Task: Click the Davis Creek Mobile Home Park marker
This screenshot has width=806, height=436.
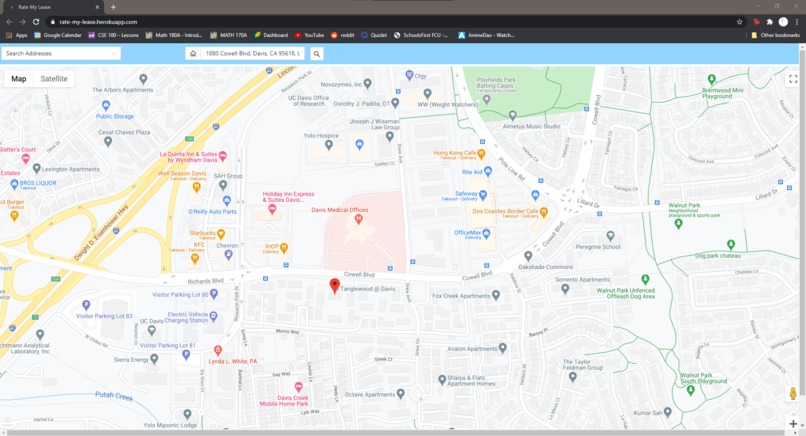Action: tap(298, 387)
